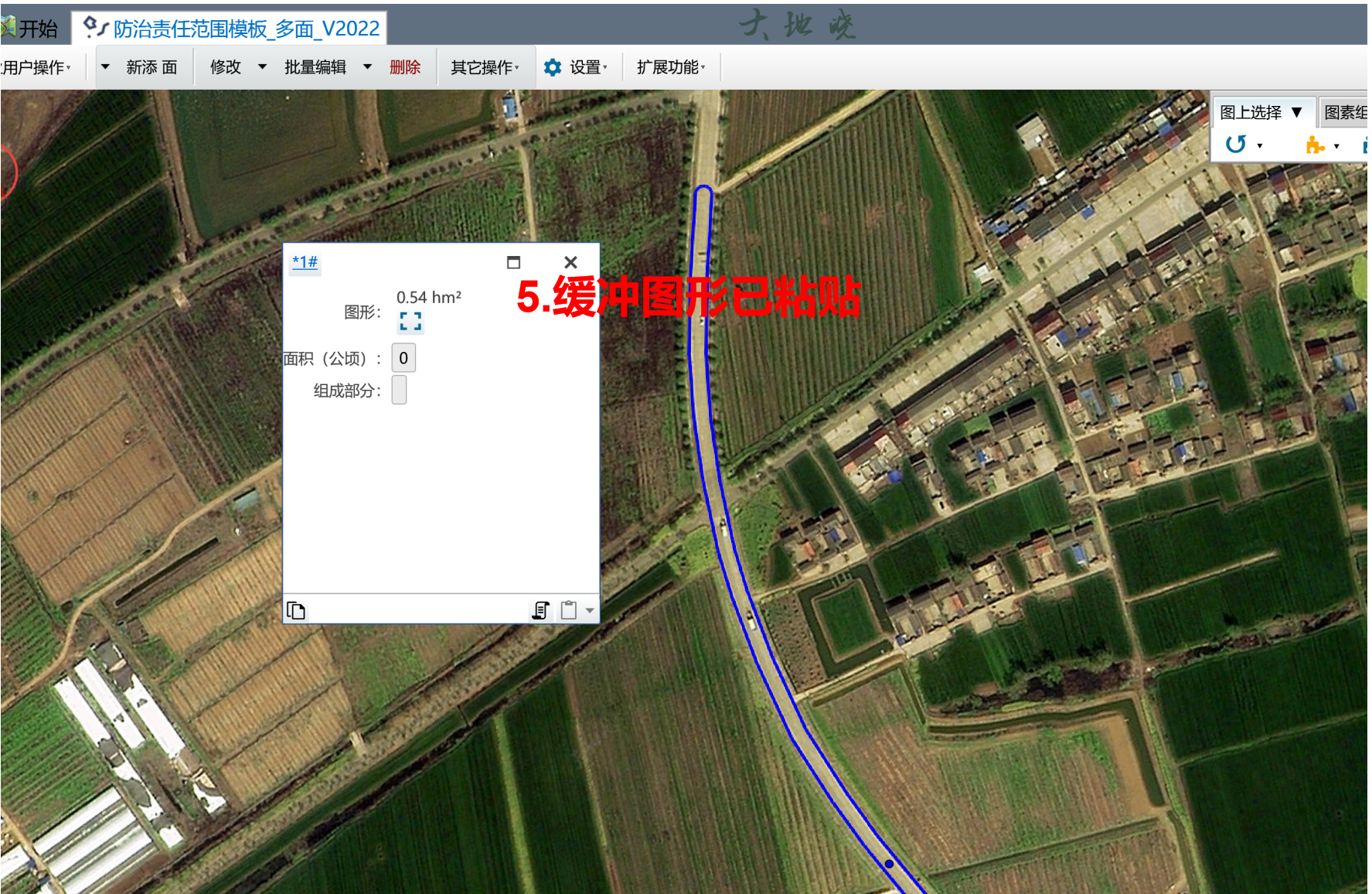This screenshot has height=894, width=1372.
Task: Close the *1# panel
Action: click(x=570, y=262)
